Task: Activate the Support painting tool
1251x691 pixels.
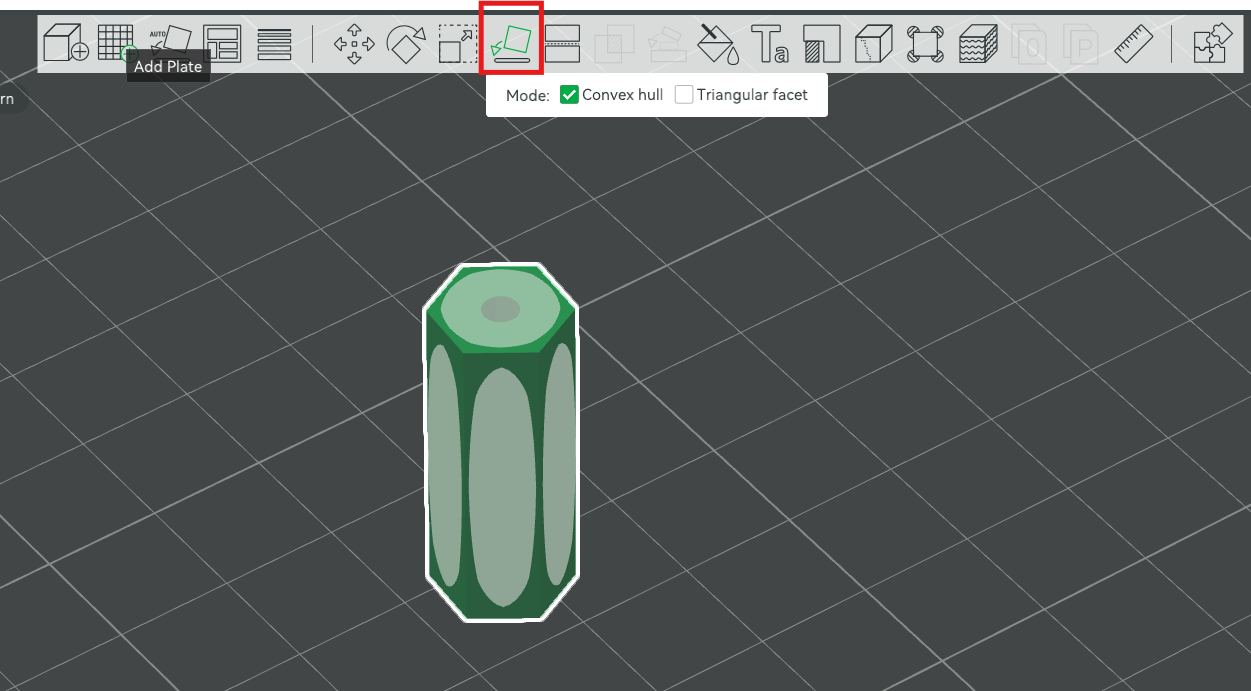Action: 822,44
